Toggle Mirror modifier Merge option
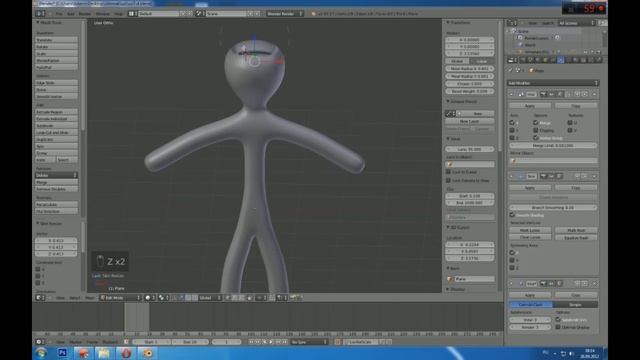 (x=536, y=122)
